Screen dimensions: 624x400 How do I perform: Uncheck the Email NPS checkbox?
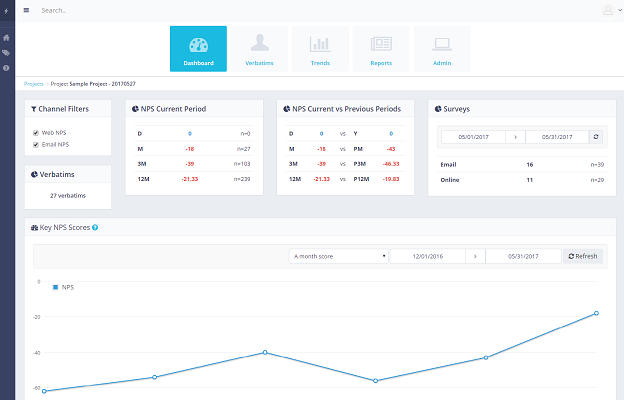(x=36, y=145)
